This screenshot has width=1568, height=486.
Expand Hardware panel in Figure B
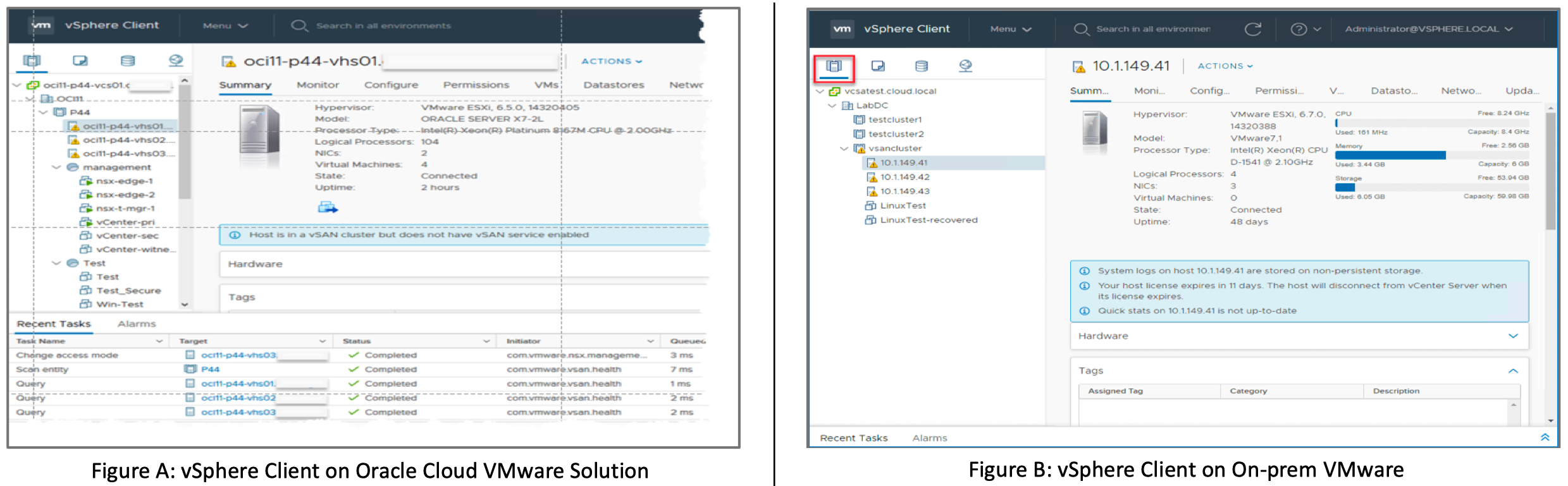click(1513, 336)
